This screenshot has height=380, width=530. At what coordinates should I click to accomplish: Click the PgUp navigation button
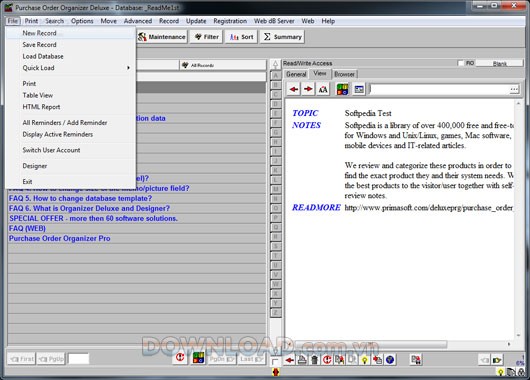click(51, 359)
